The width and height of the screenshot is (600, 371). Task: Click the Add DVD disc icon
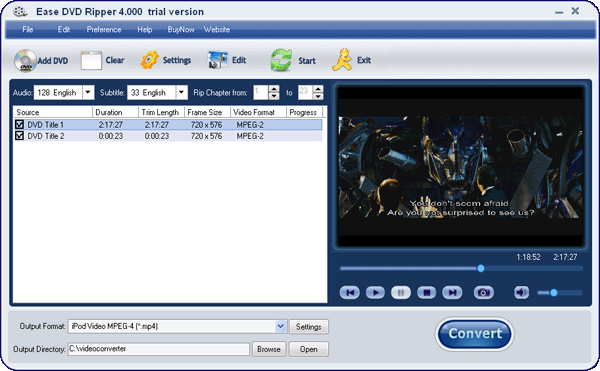click(x=25, y=60)
